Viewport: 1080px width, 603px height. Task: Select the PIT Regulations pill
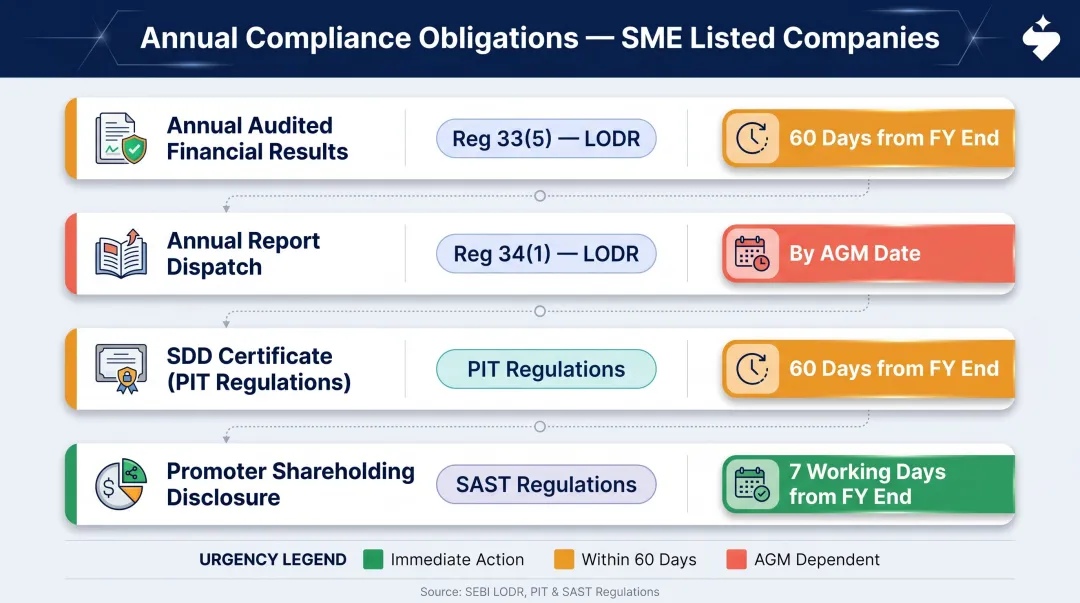[x=546, y=369]
